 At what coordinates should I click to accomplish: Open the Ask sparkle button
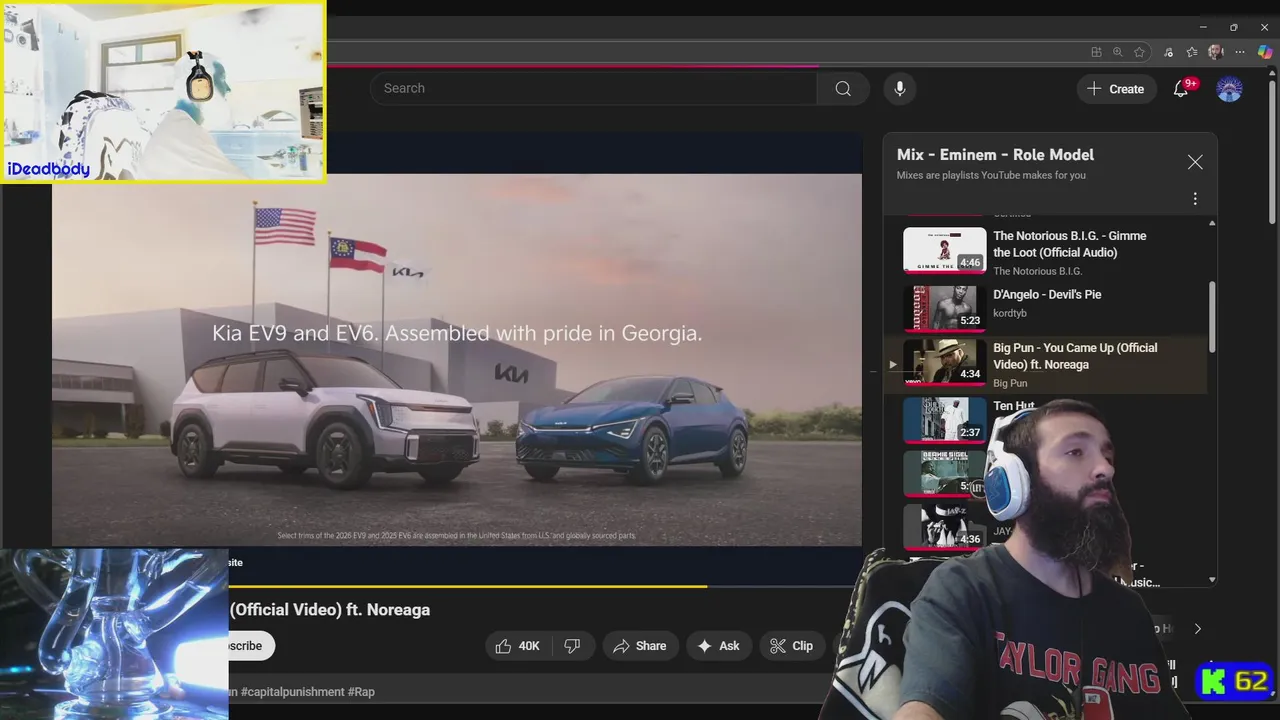pyautogui.click(x=718, y=646)
